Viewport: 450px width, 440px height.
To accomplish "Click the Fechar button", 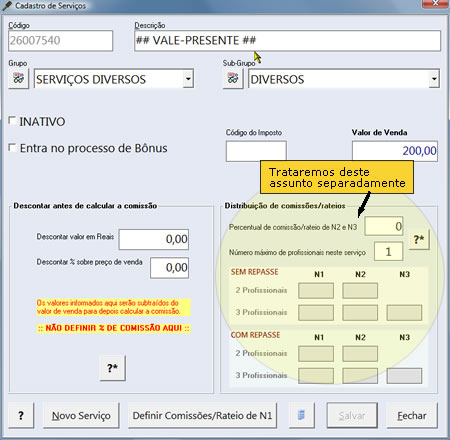I will click(412, 415).
